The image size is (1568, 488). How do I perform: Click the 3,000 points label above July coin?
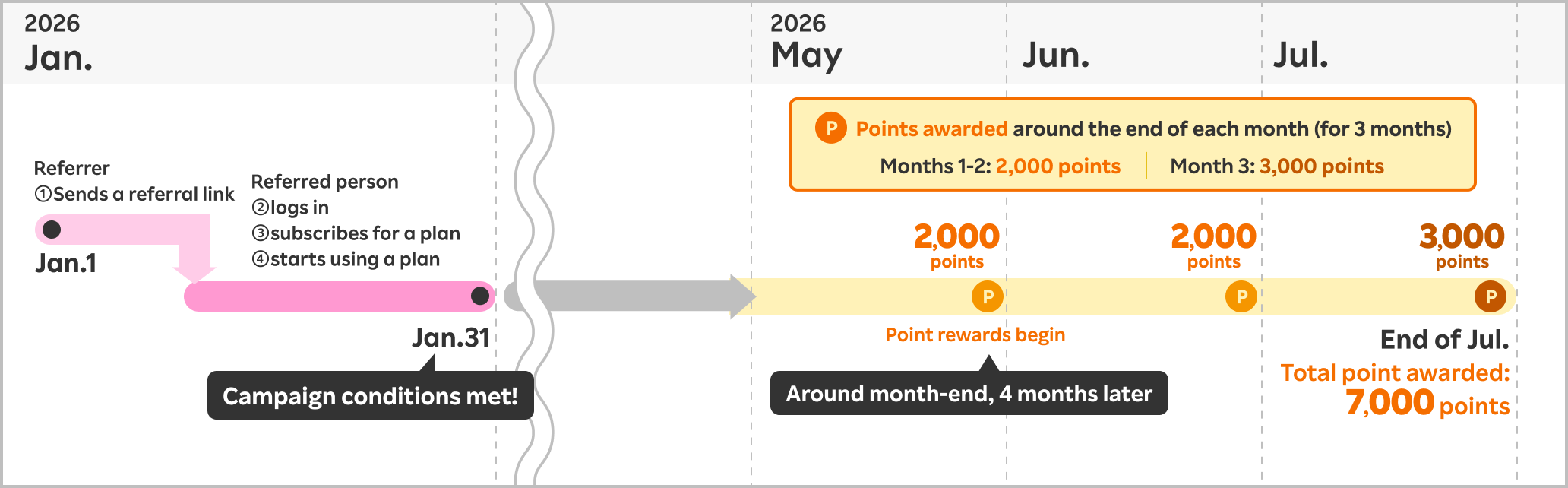click(1462, 244)
